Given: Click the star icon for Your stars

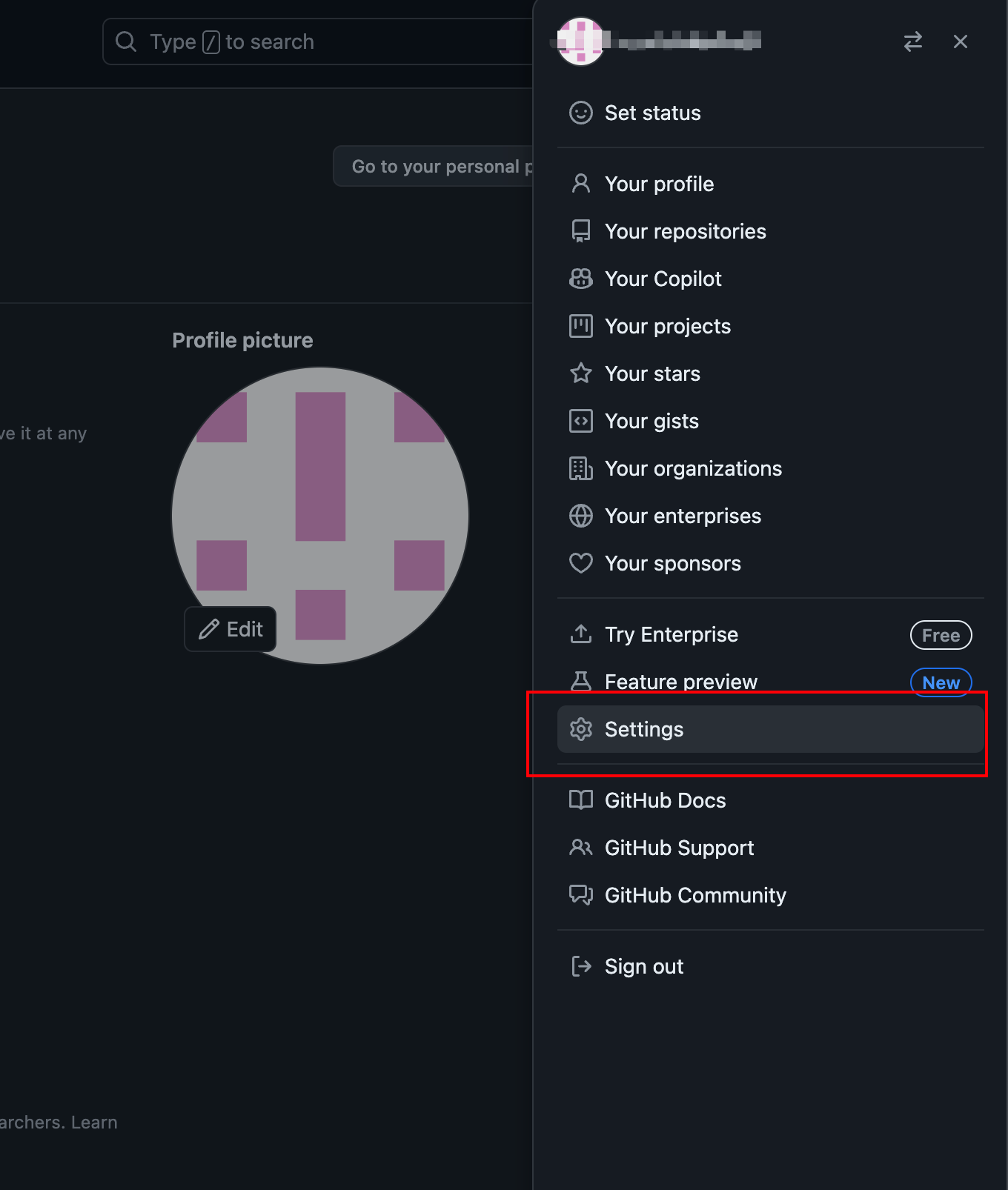Looking at the screenshot, I should pos(580,373).
